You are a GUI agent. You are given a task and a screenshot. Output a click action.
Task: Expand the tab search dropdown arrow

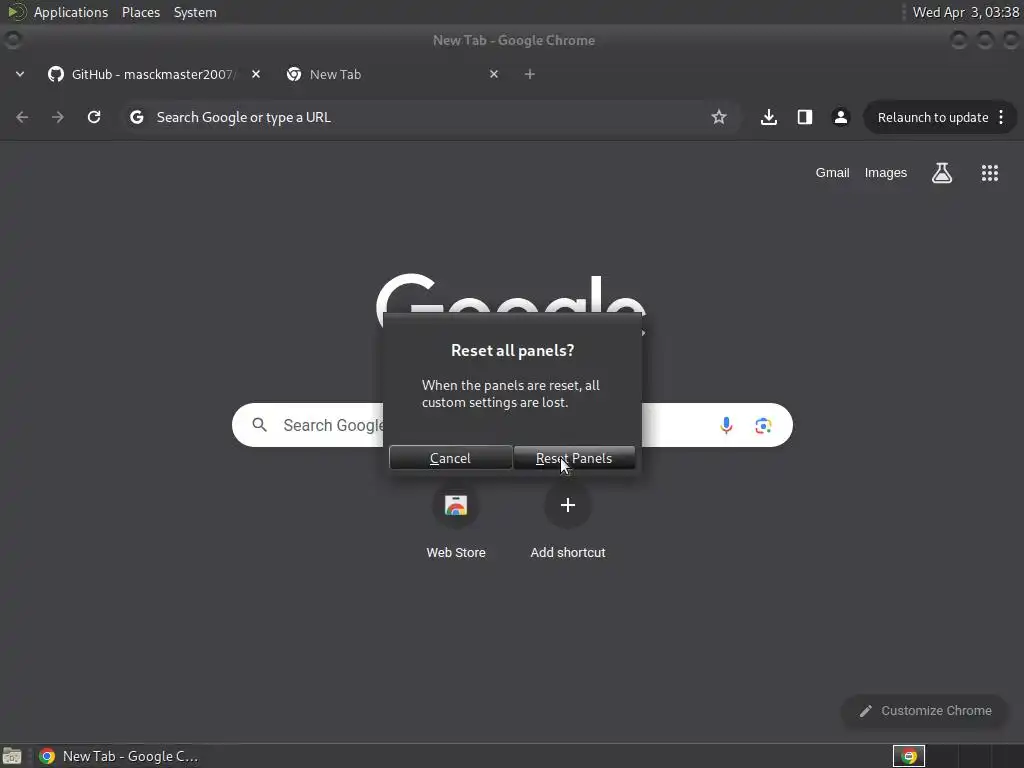20,74
